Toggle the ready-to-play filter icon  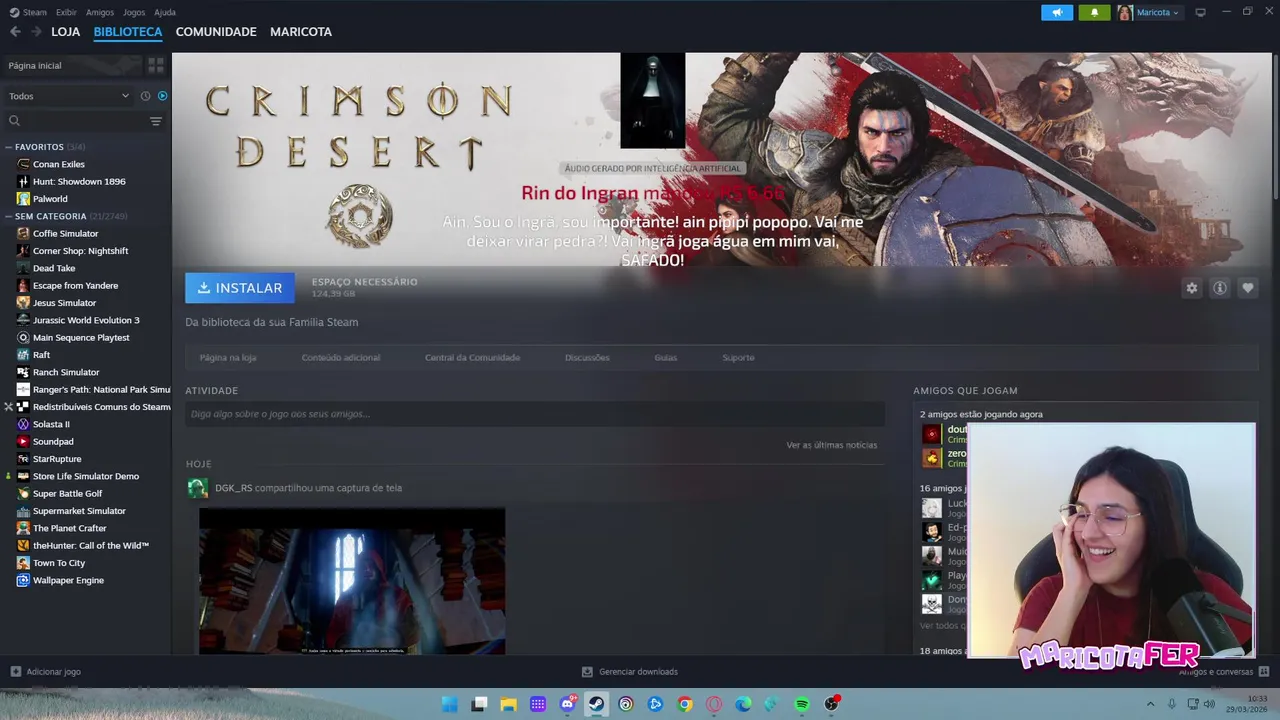[x=162, y=96]
